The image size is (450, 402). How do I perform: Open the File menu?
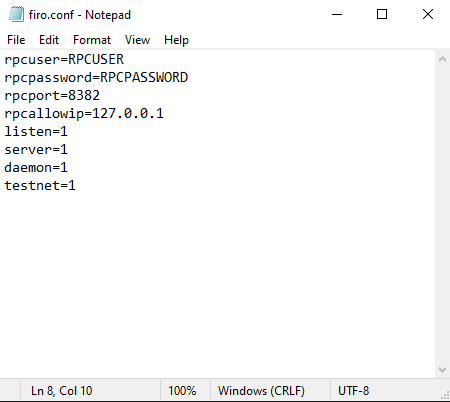click(x=16, y=40)
